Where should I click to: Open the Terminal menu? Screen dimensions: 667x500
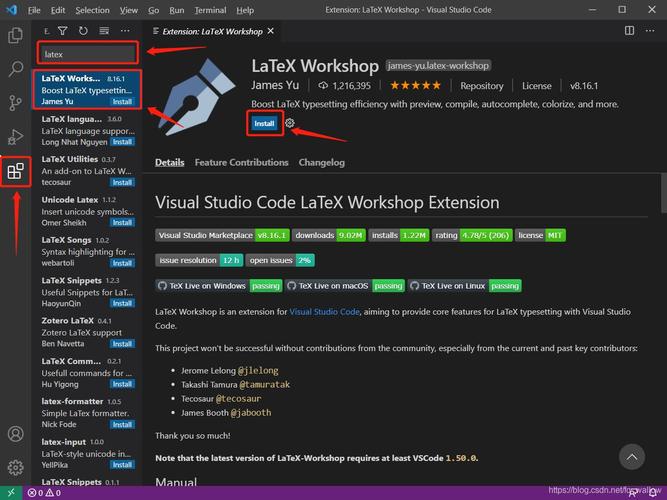(x=210, y=10)
